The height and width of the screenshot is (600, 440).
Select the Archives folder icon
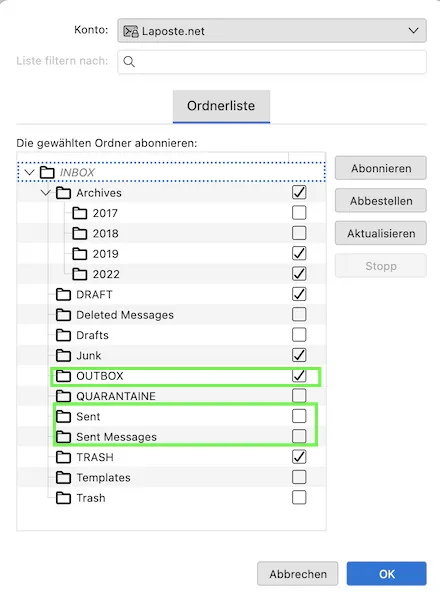64,192
